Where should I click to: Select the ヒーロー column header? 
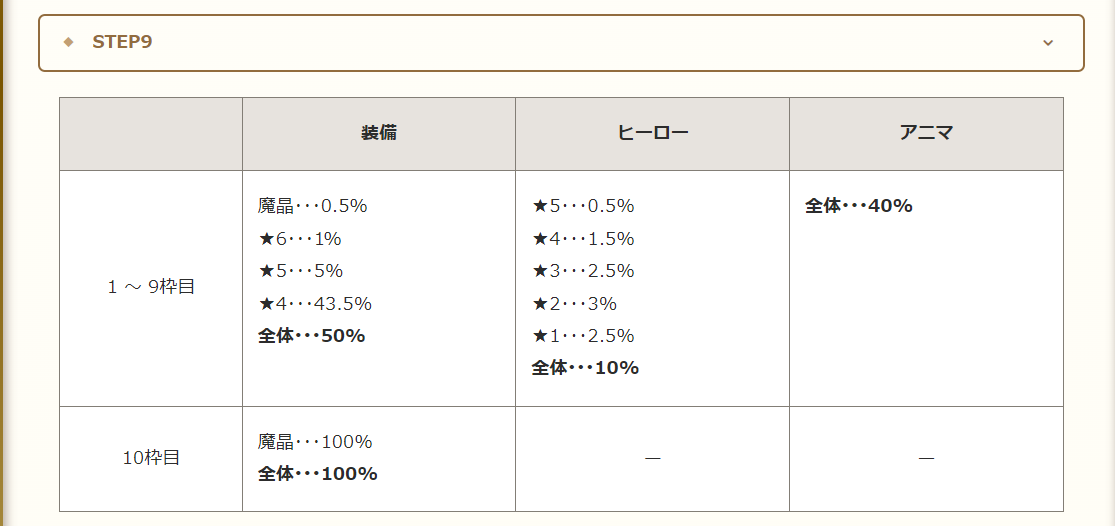(653, 133)
